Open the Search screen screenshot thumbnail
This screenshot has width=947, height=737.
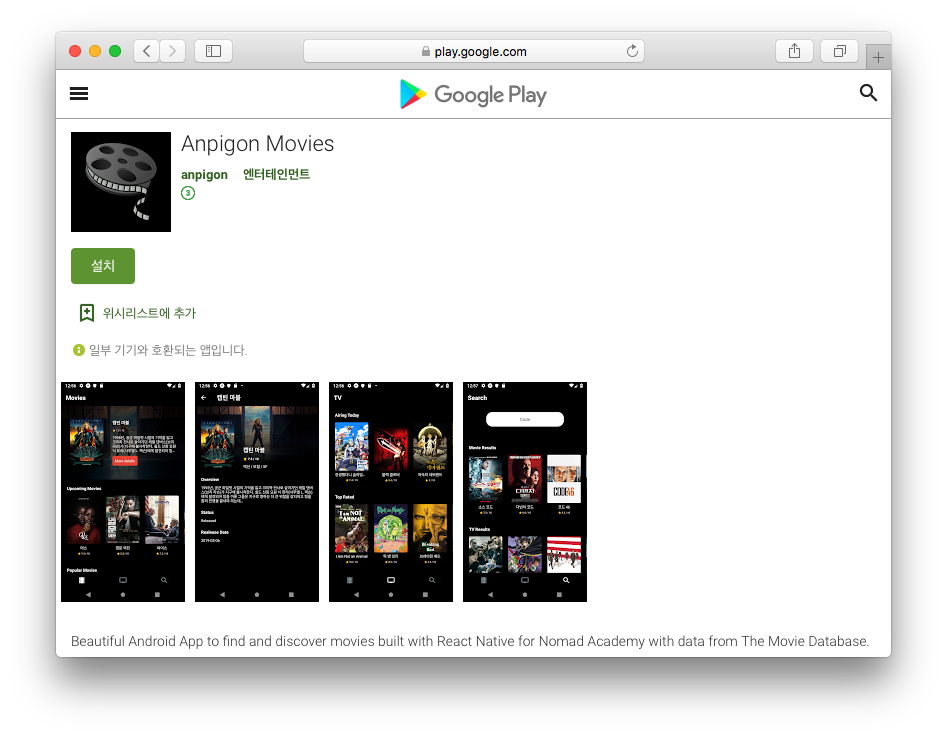coord(525,492)
